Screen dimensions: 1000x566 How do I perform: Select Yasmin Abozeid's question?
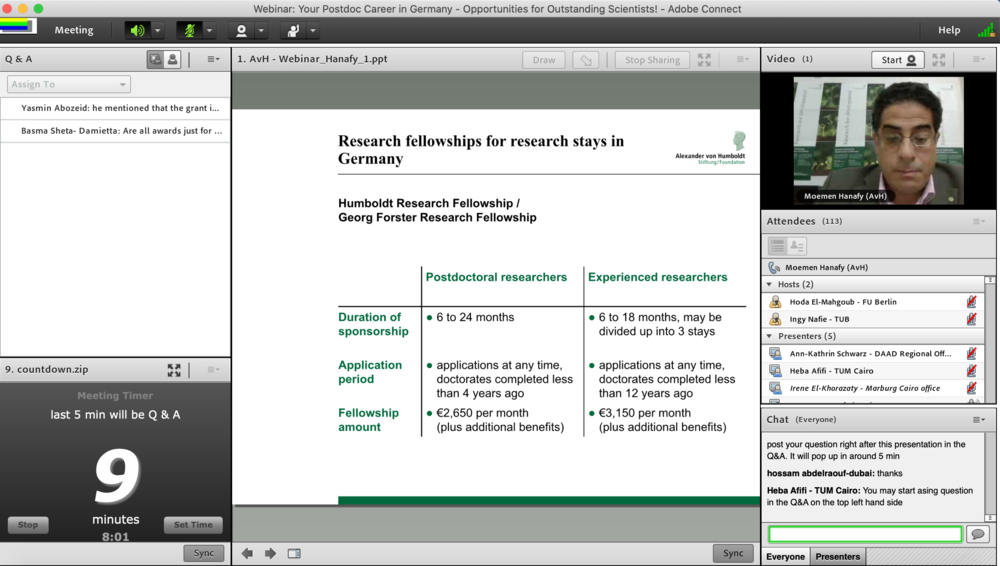[x=115, y=108]
